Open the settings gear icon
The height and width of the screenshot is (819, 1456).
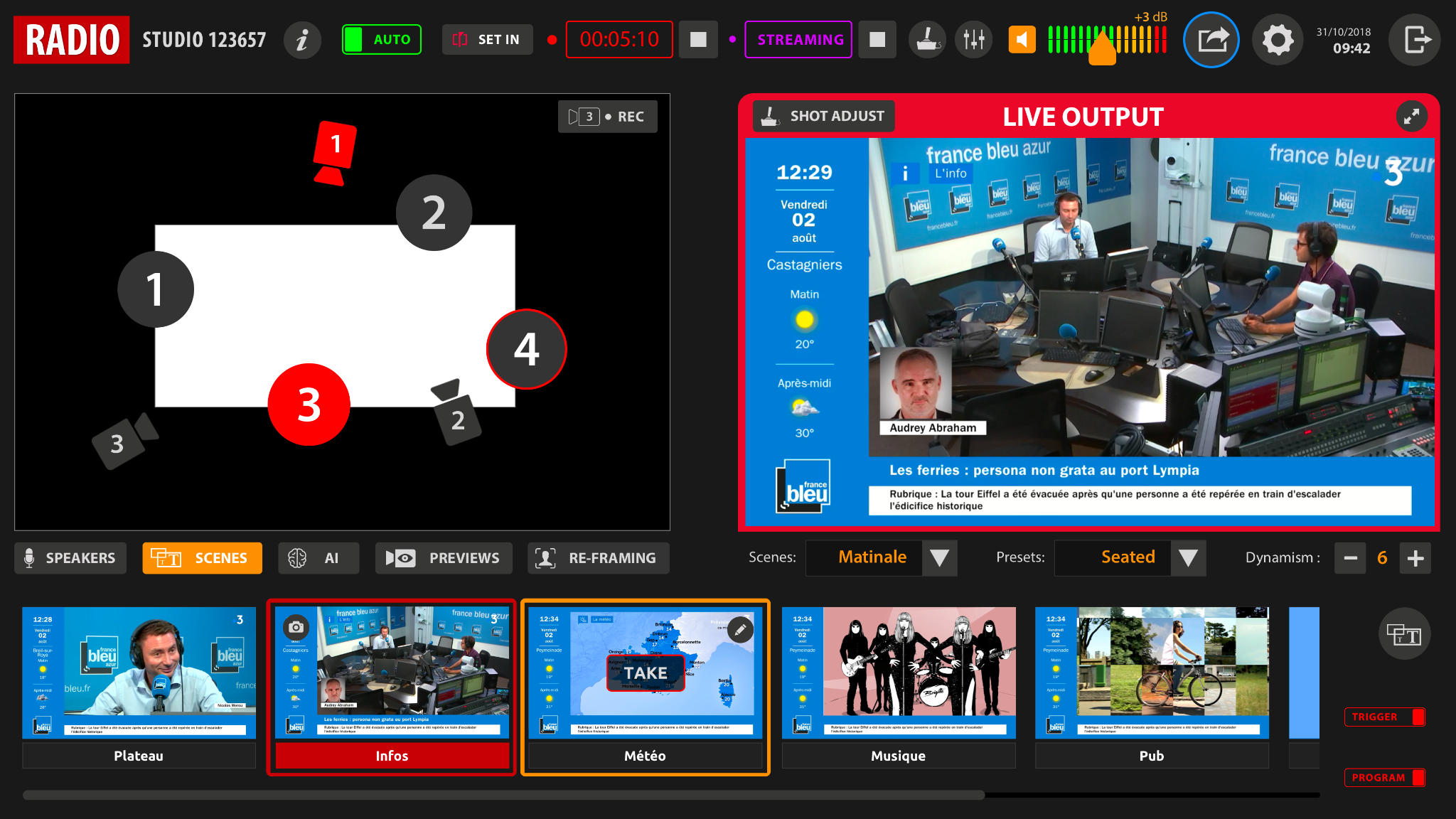[1278, 40]
